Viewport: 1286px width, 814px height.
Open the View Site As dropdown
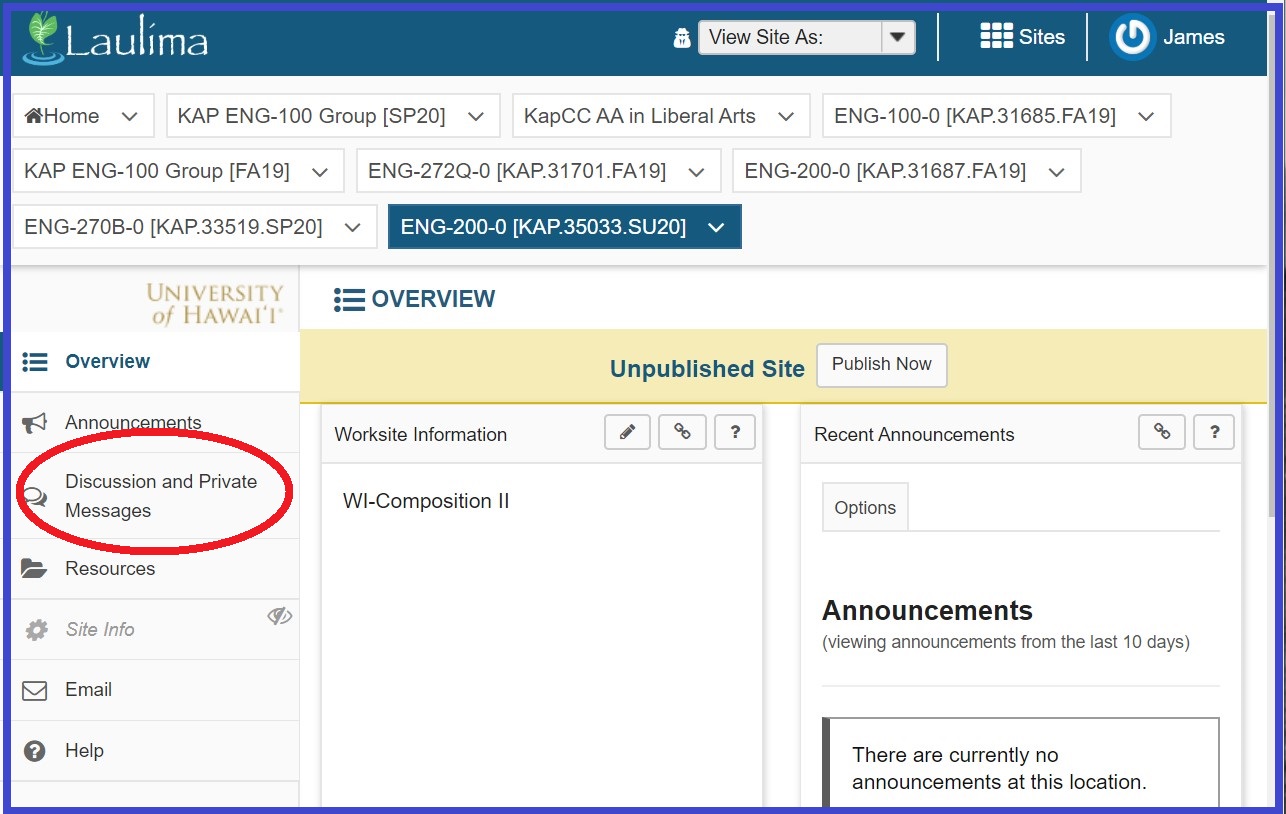click(806, 38)
